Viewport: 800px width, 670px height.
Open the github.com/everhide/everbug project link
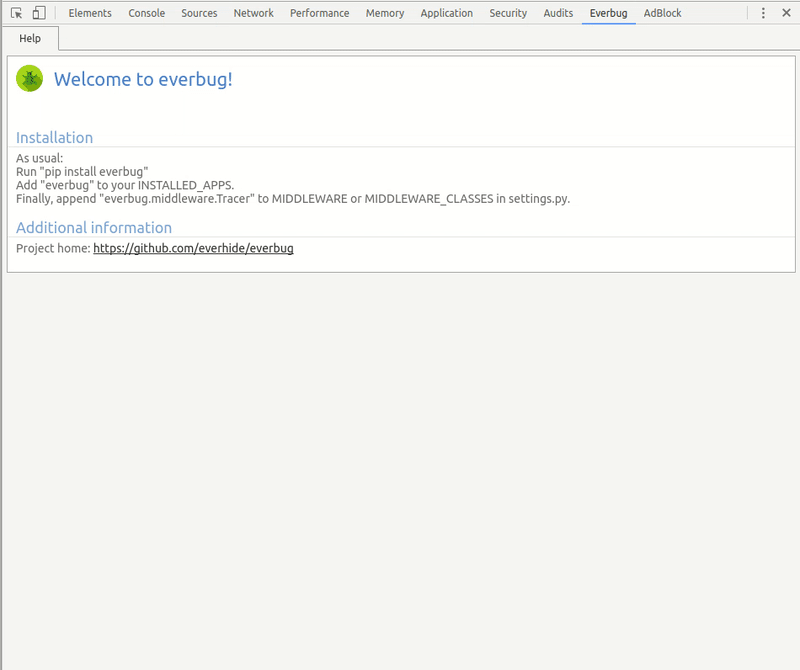[x=193, y=249]
